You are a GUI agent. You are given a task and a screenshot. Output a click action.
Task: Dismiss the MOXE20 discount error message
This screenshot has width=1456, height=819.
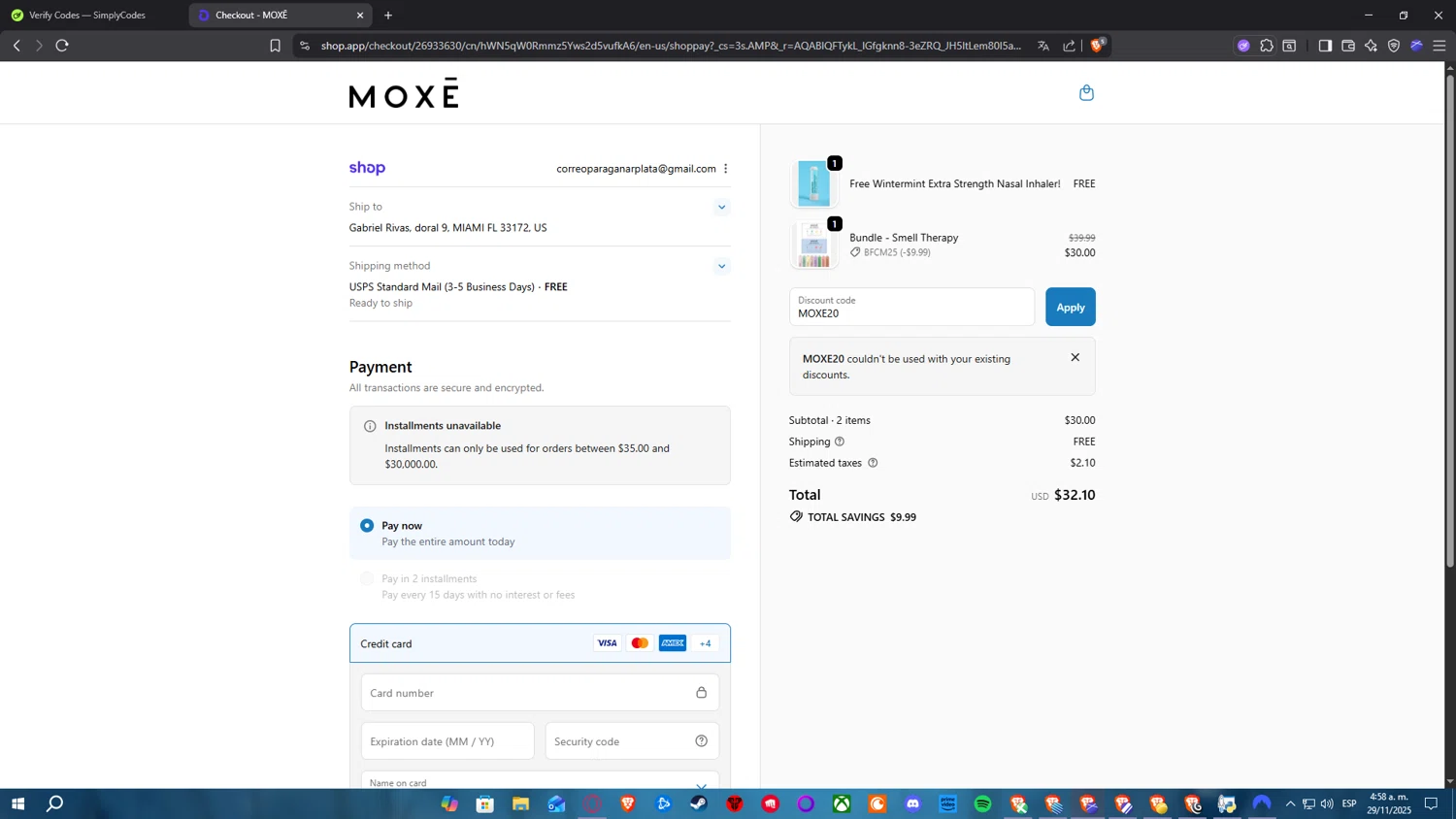coord(1075,358)
